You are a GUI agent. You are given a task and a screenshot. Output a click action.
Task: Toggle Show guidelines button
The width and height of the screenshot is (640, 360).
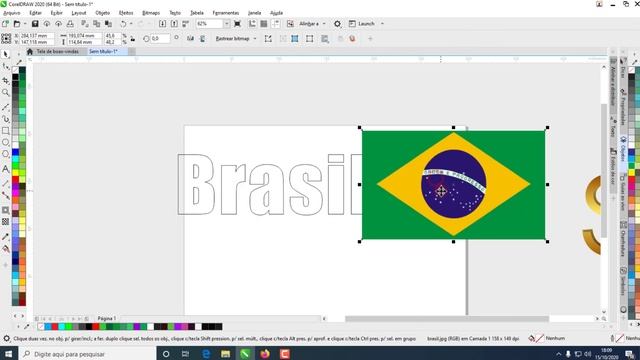(276, 24)
